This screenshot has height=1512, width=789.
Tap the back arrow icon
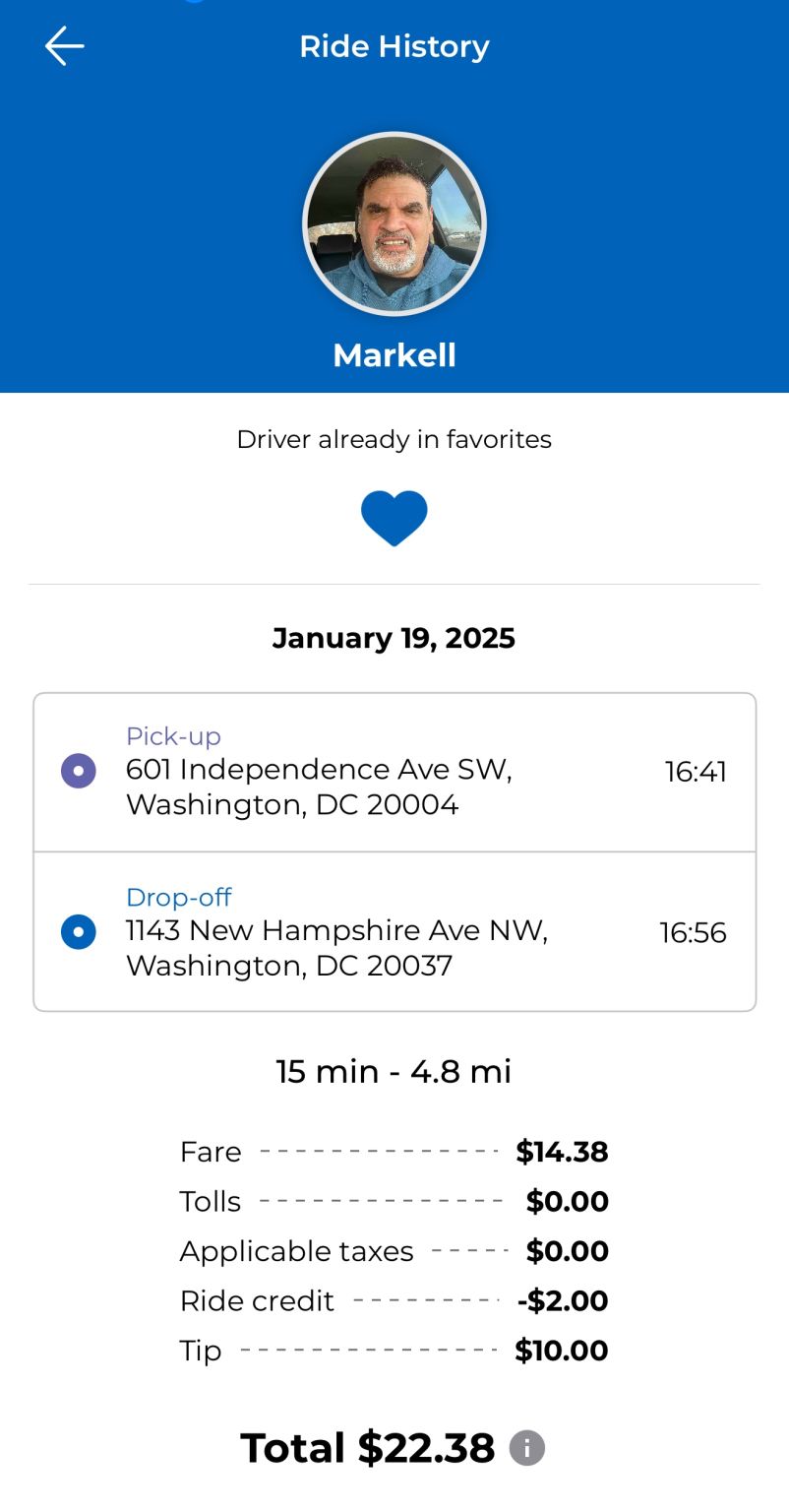point(65,46)
